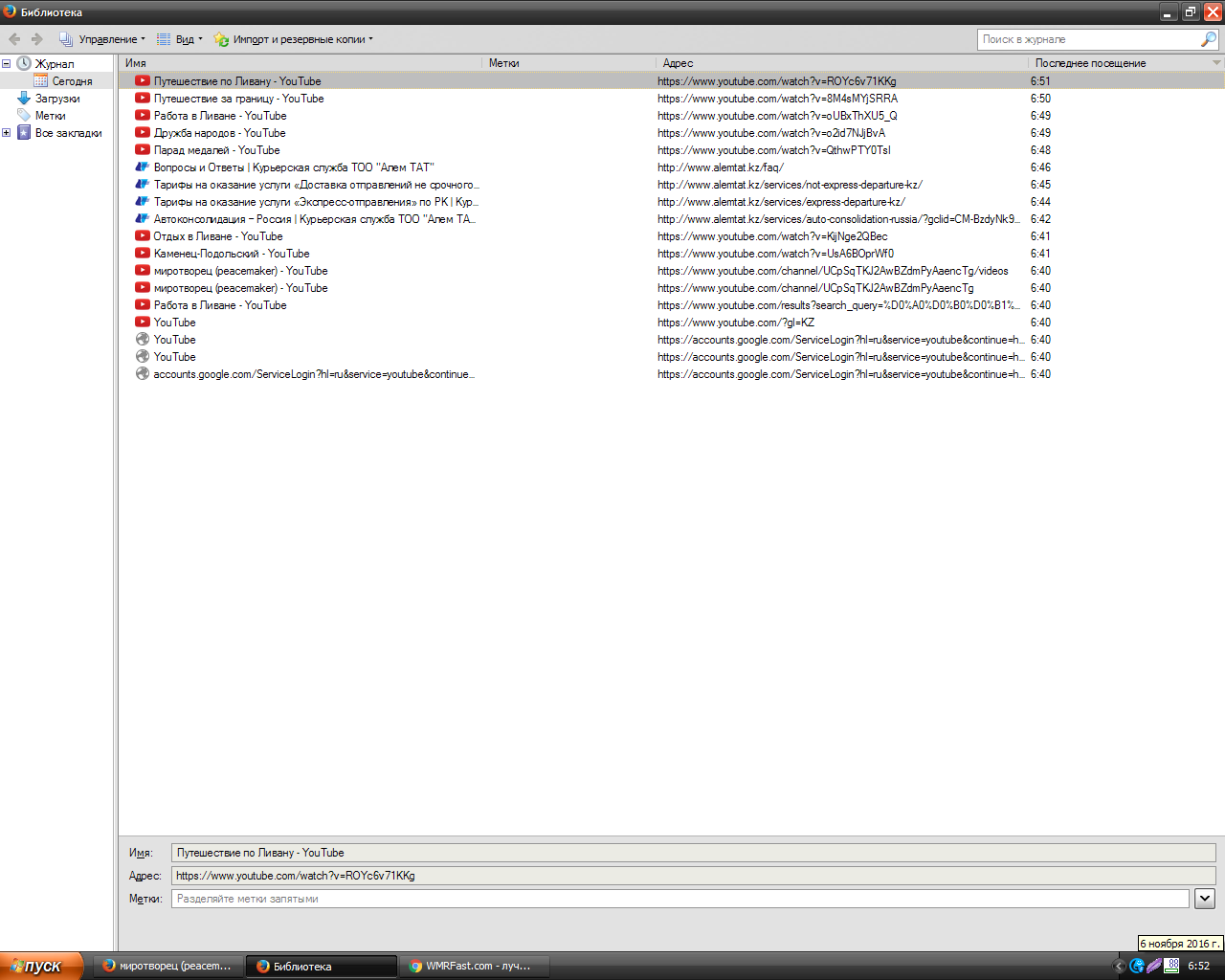Sort history by the Метки column header
This screenshot has width=1225, height=980.
[x=569, y=63]
